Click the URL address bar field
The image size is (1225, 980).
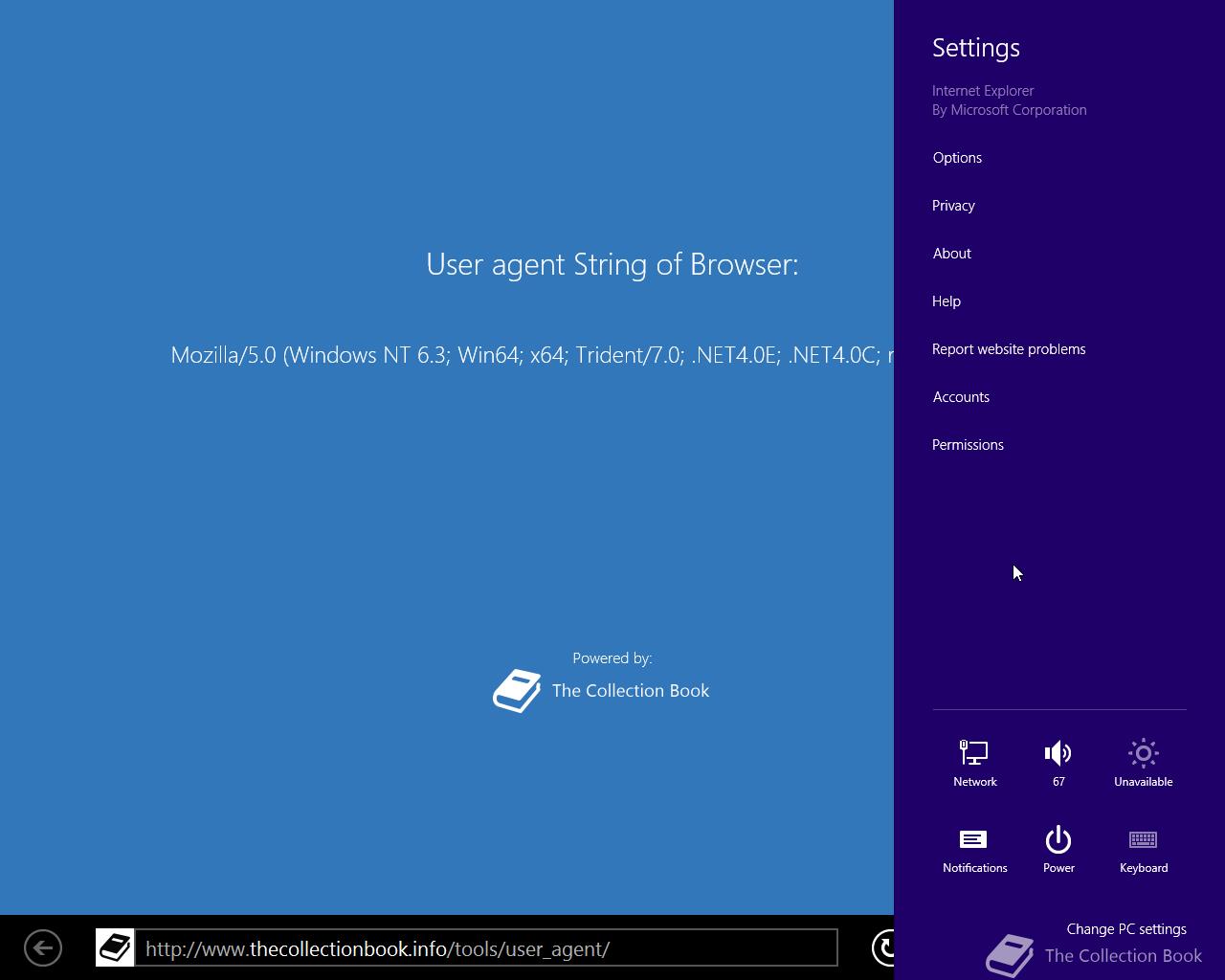click(x=486, y=948)
